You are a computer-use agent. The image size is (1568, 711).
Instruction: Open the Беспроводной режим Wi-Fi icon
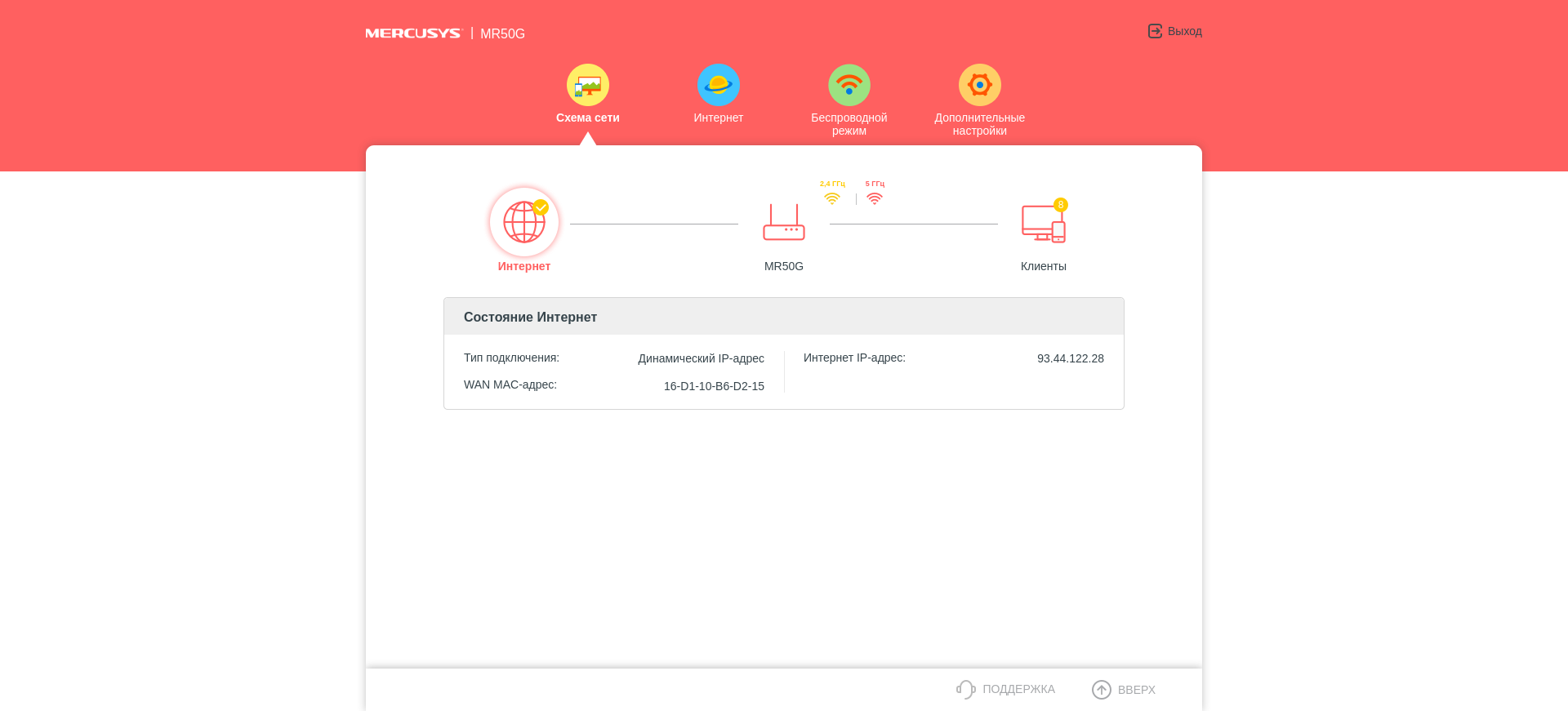point(849,85)
